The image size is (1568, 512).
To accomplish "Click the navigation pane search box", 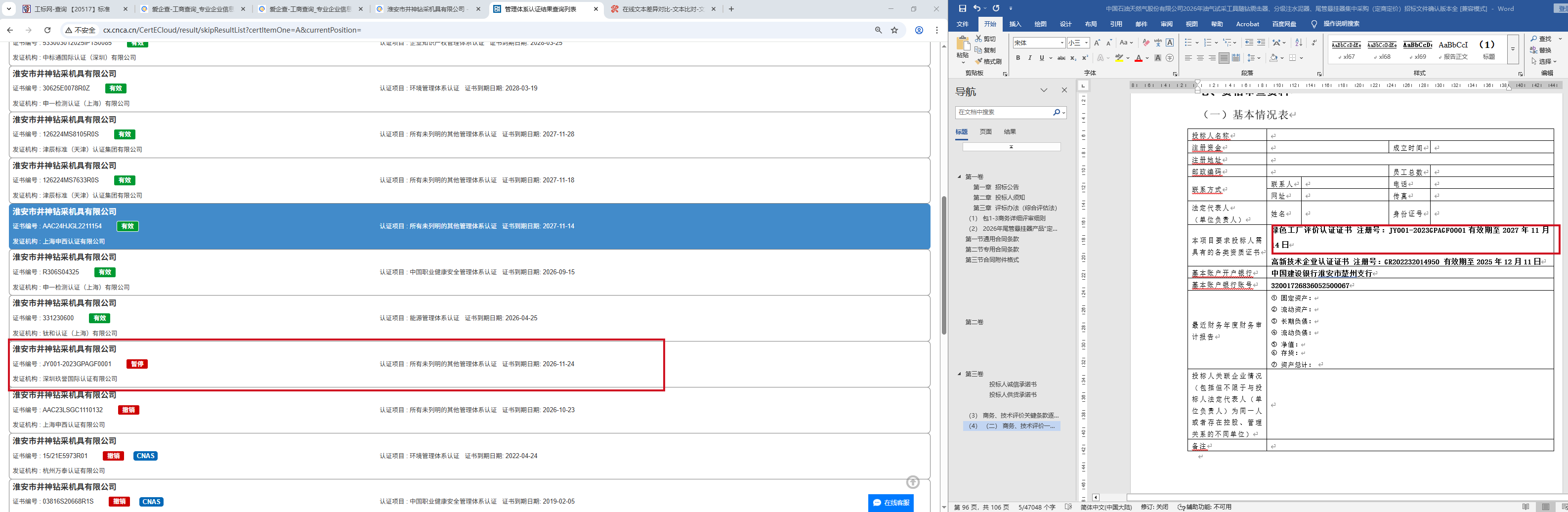I will pyautogui.click(x=1004, y=112).
